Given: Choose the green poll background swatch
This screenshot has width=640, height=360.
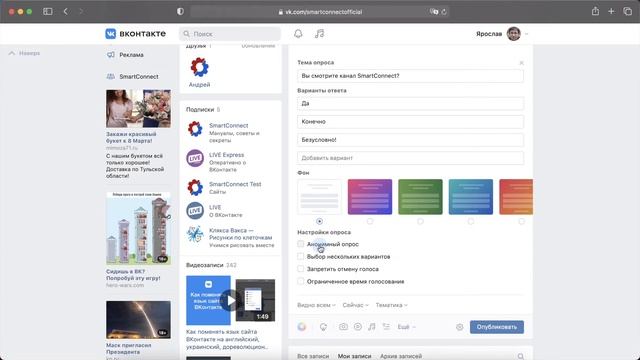Looking at the screenshot, I should click(420, 197).
